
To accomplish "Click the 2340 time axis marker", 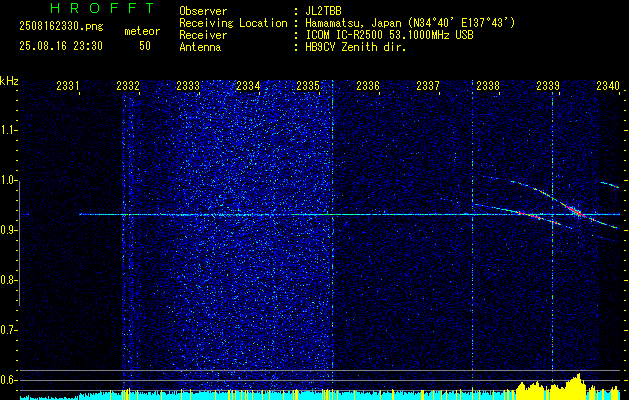I will [x=608, y=86].
